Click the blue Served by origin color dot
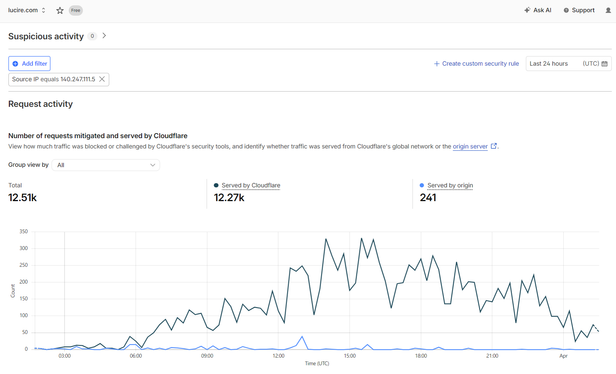The image size is (616, 374). (x=422, y=185)
